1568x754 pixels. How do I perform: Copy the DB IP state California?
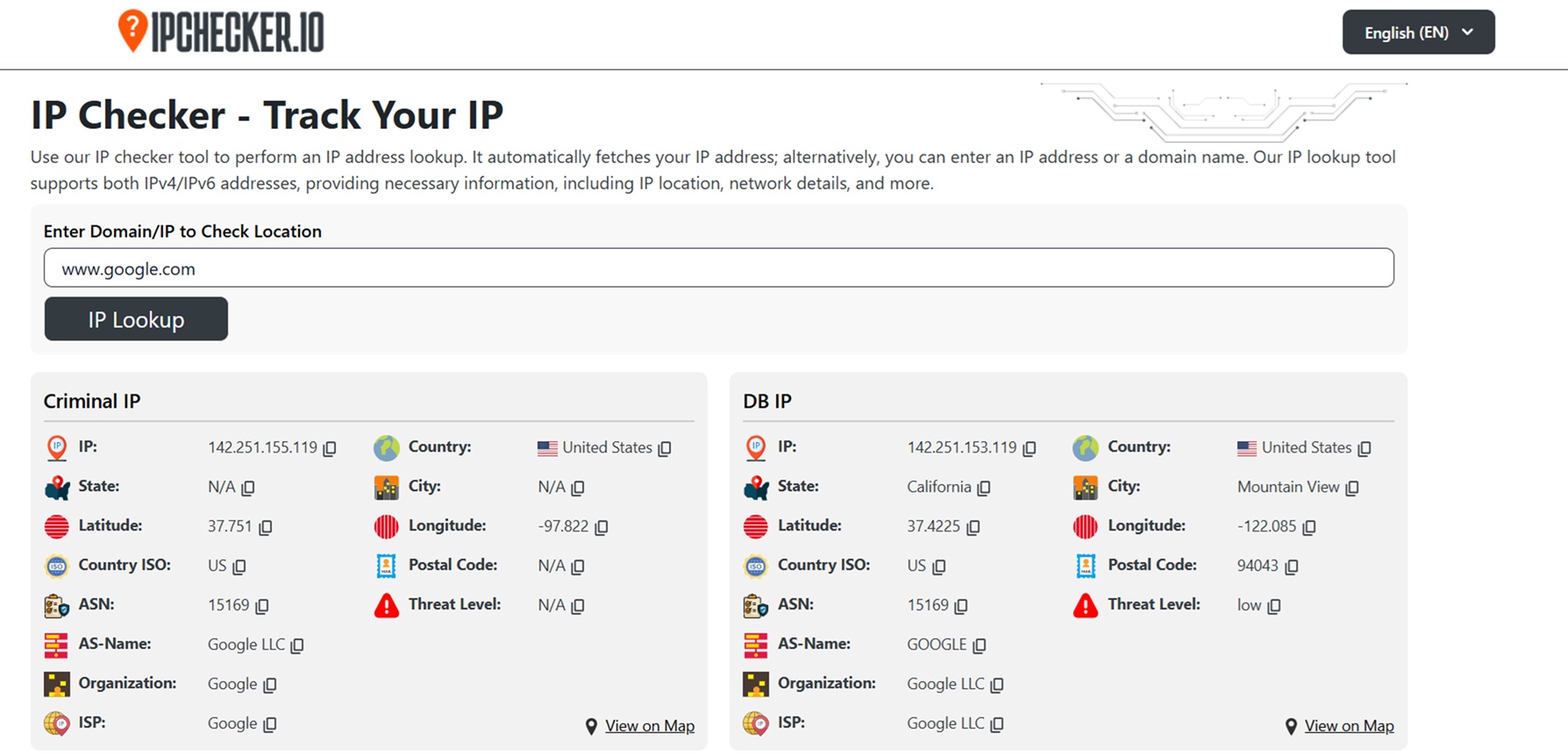click(984, 488)
